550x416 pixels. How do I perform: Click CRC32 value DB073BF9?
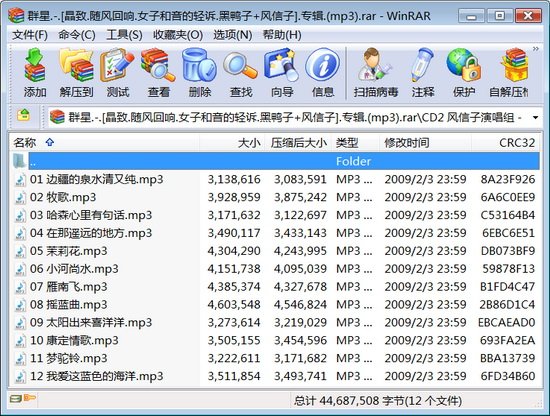click(x=508, y=251)
